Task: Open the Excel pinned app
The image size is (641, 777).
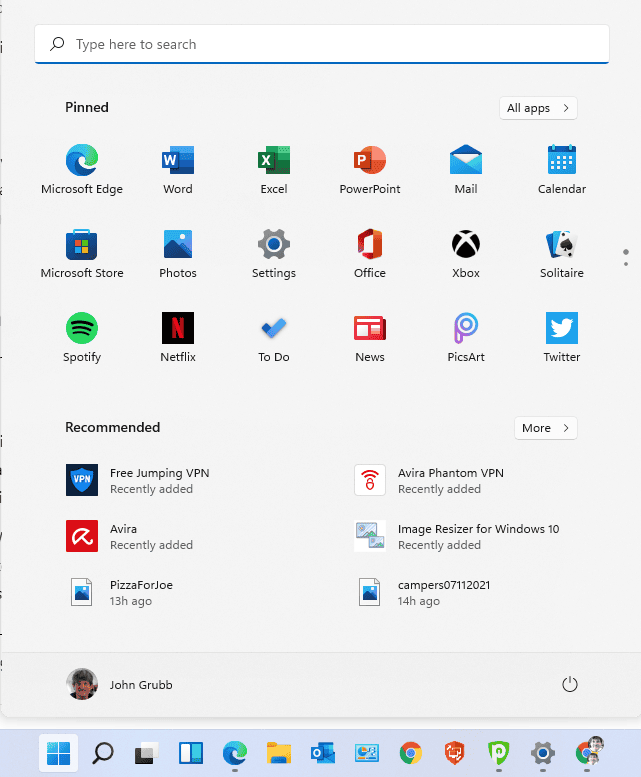Action: 274,169
